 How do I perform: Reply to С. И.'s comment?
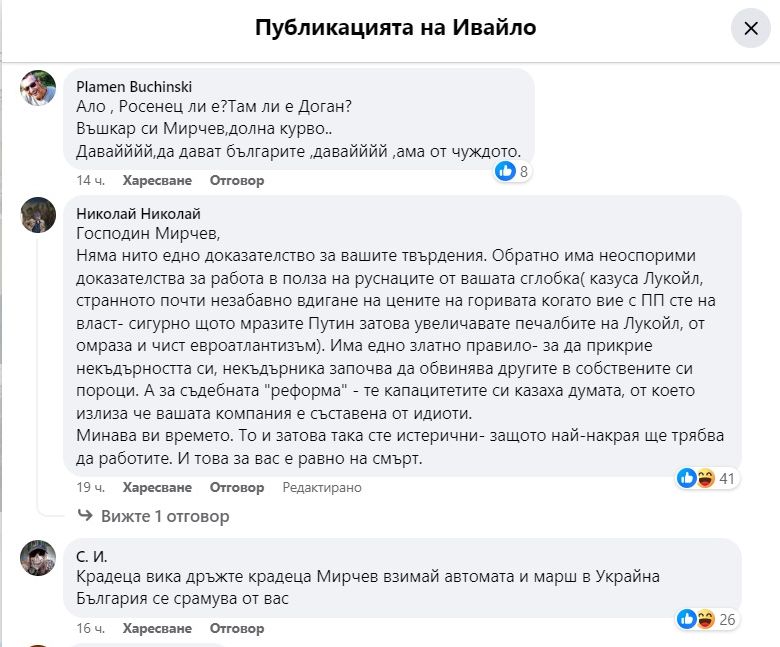[x=237, y=629]
